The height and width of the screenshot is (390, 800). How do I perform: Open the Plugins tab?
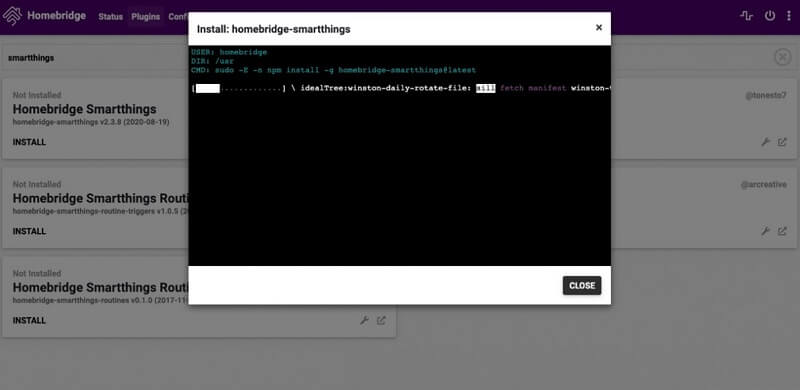[x=145, y=16]
